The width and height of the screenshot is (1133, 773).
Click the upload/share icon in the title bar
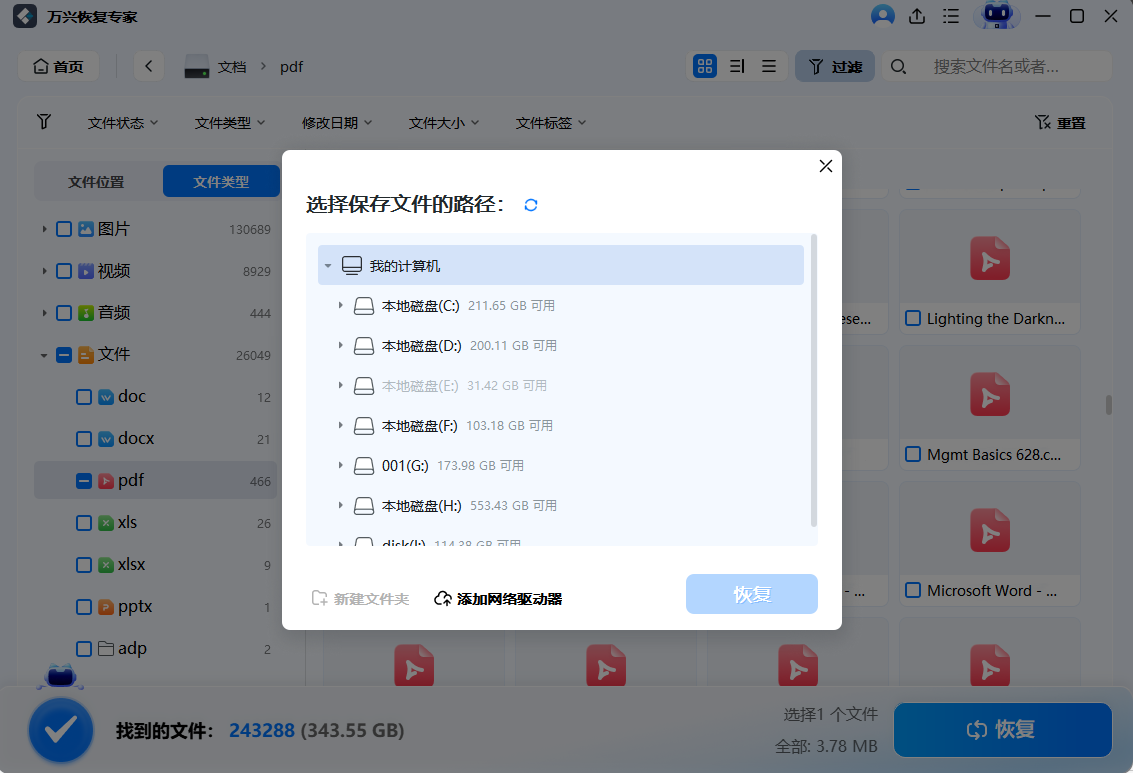(916, 16)
